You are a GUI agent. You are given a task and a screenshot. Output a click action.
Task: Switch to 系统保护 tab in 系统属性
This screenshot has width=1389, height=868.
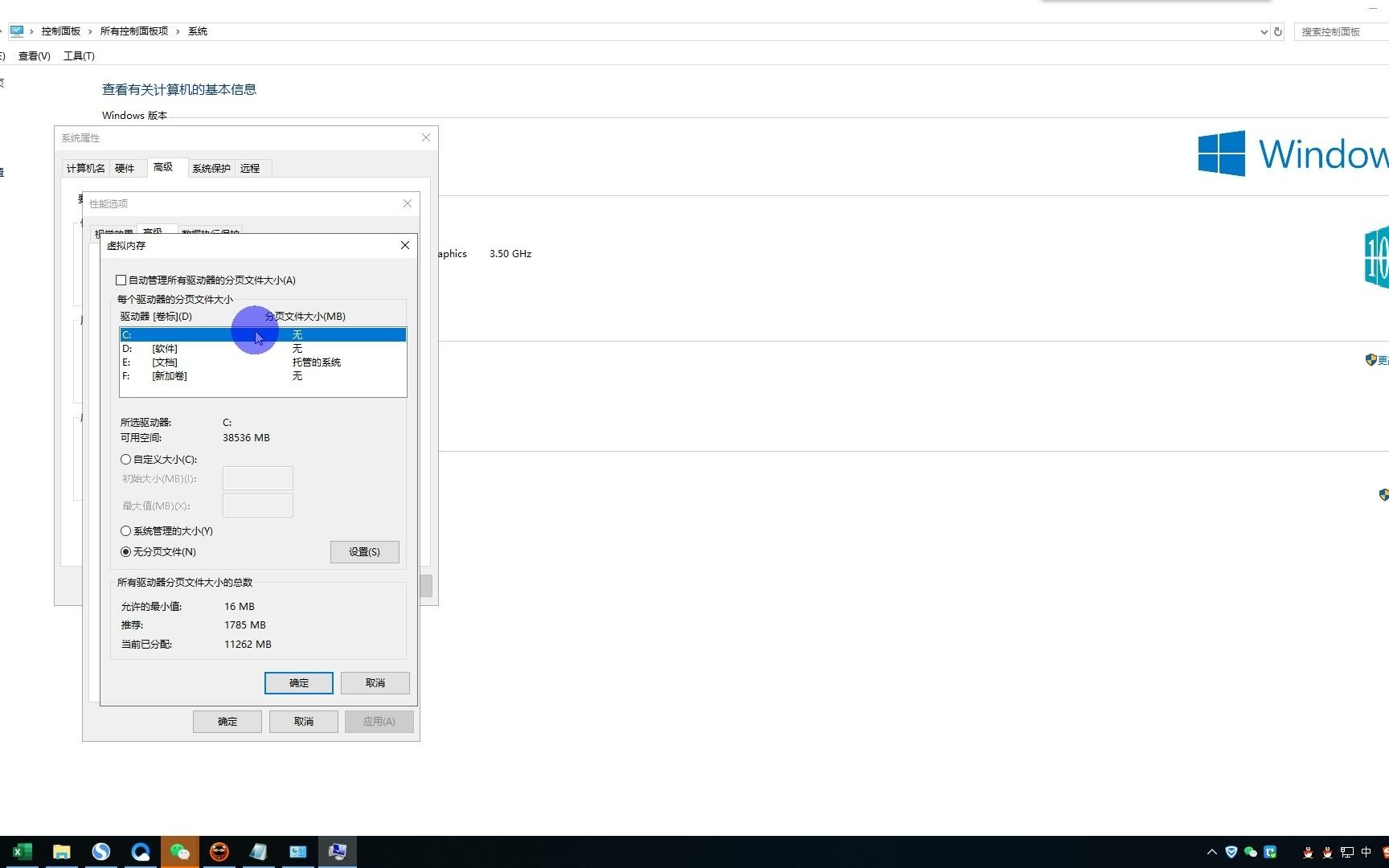tap(211, 169)
